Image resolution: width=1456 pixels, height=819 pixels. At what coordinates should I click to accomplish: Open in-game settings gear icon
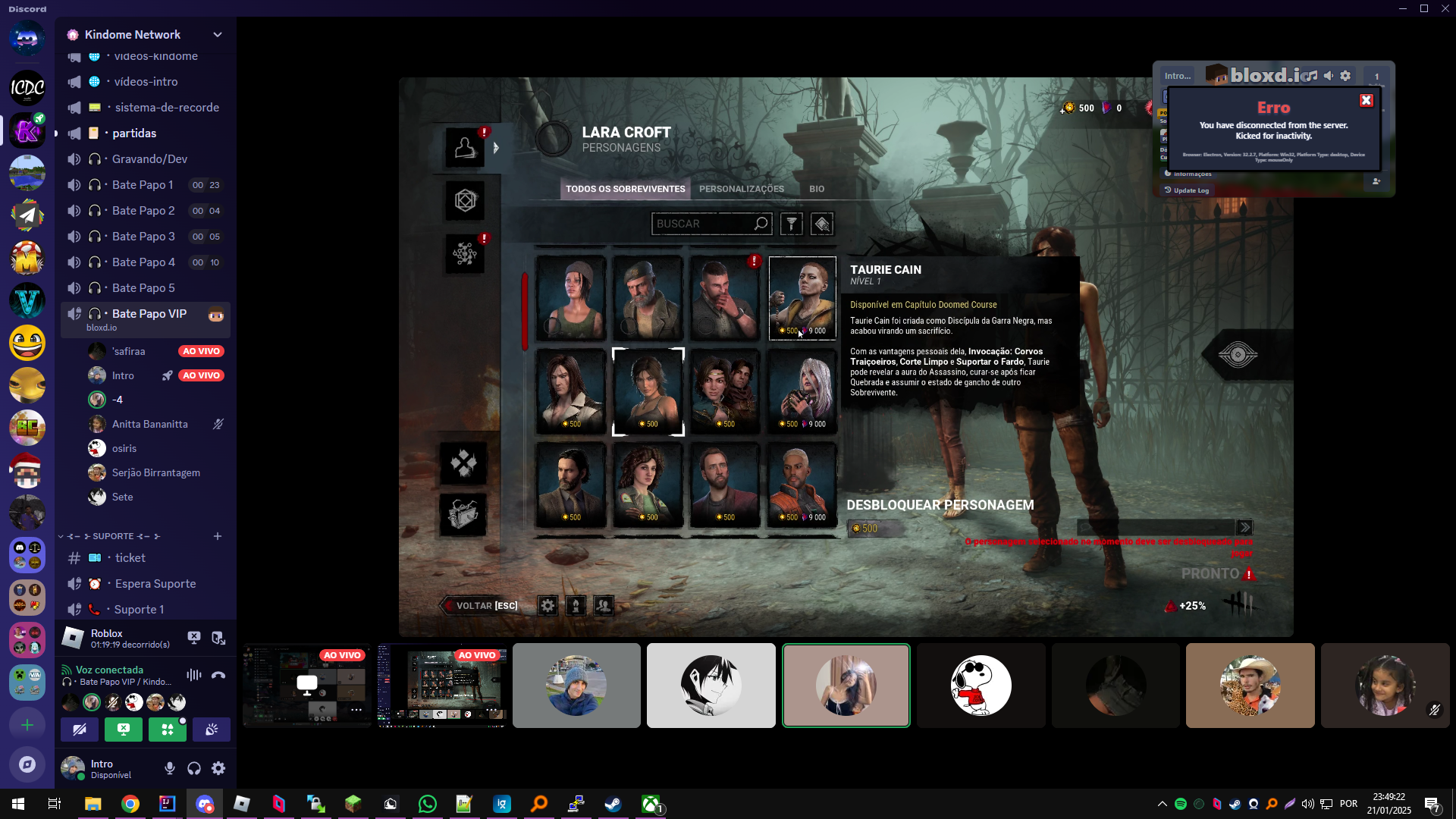548,606
